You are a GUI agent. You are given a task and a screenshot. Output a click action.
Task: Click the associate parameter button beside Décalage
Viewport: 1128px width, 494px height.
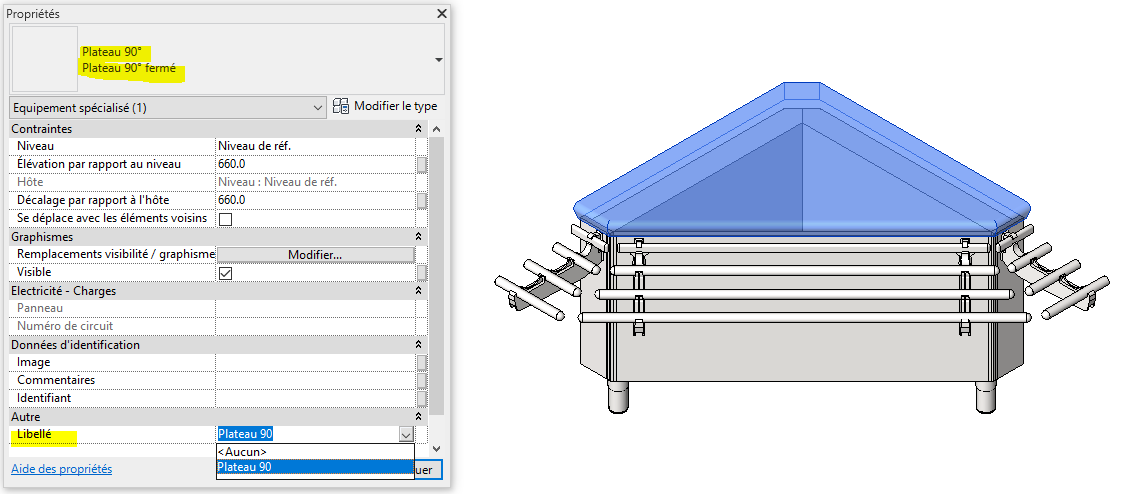pos(422,200)
